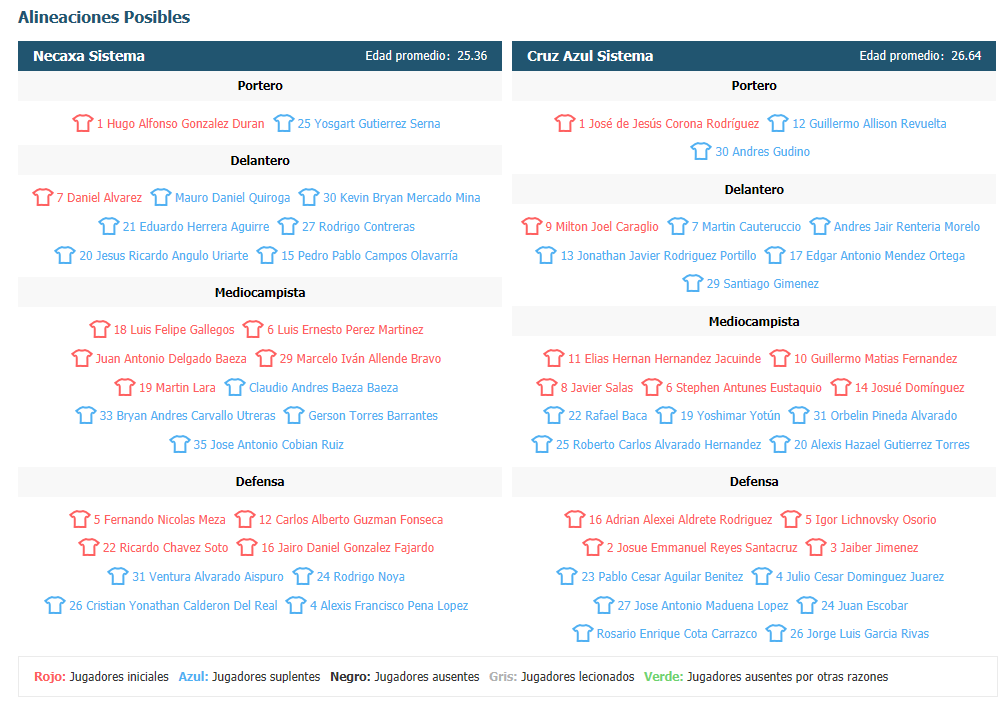Click the blue jersey icon next to Rafael Baca
This screenshot has width=1008, height=703.
[x=554, y=414]
